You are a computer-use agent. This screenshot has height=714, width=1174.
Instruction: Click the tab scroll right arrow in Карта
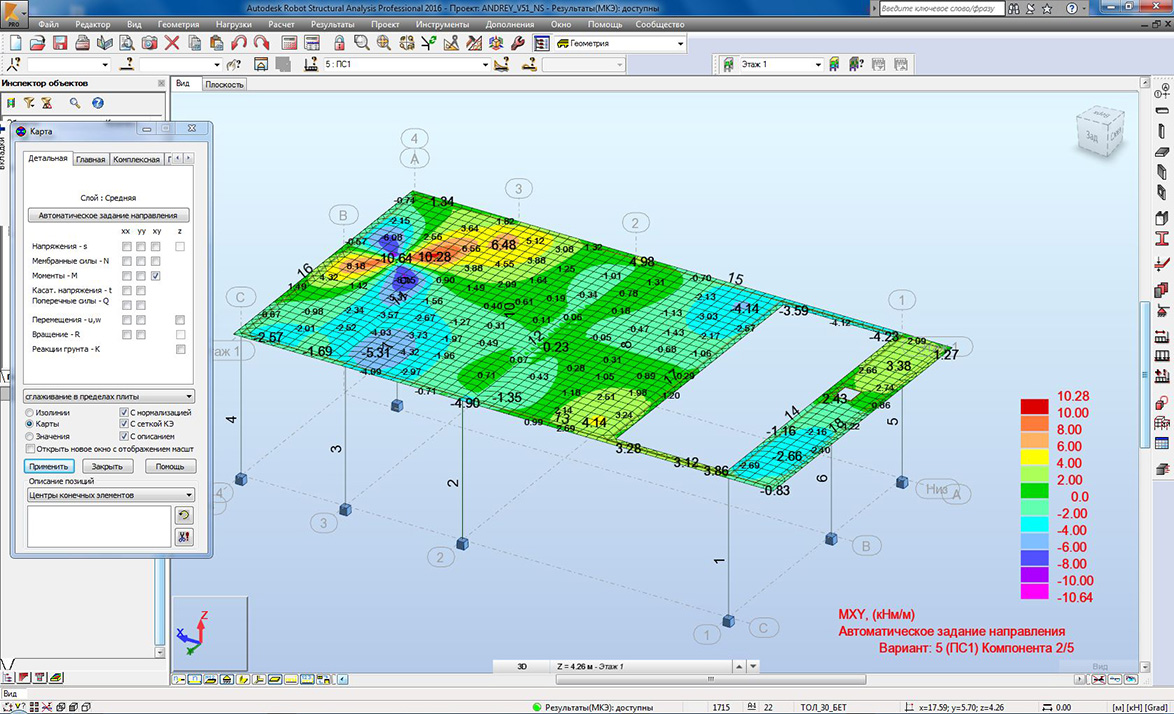pos(188,159)
